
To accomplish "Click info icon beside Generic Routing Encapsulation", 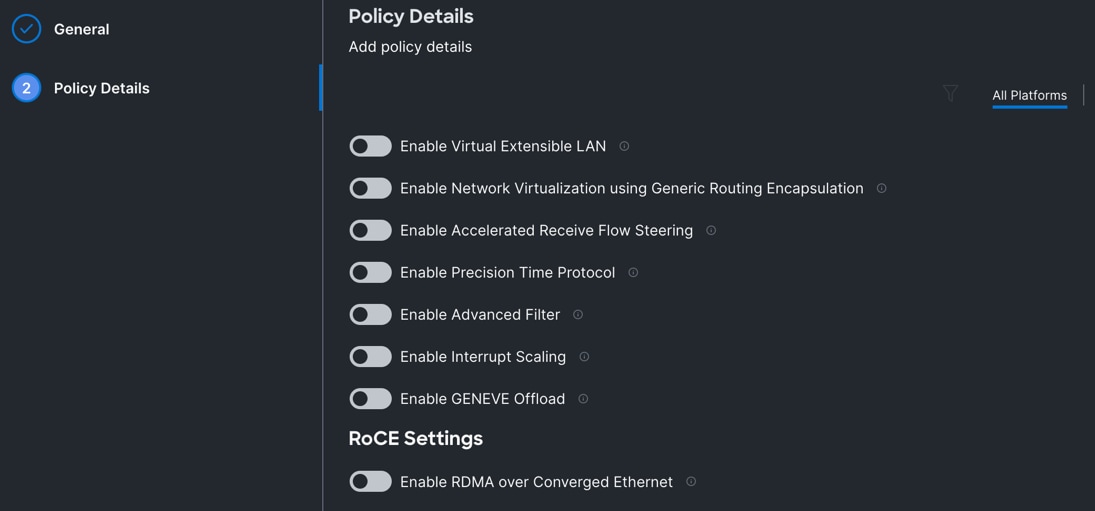I will point(881,188).
